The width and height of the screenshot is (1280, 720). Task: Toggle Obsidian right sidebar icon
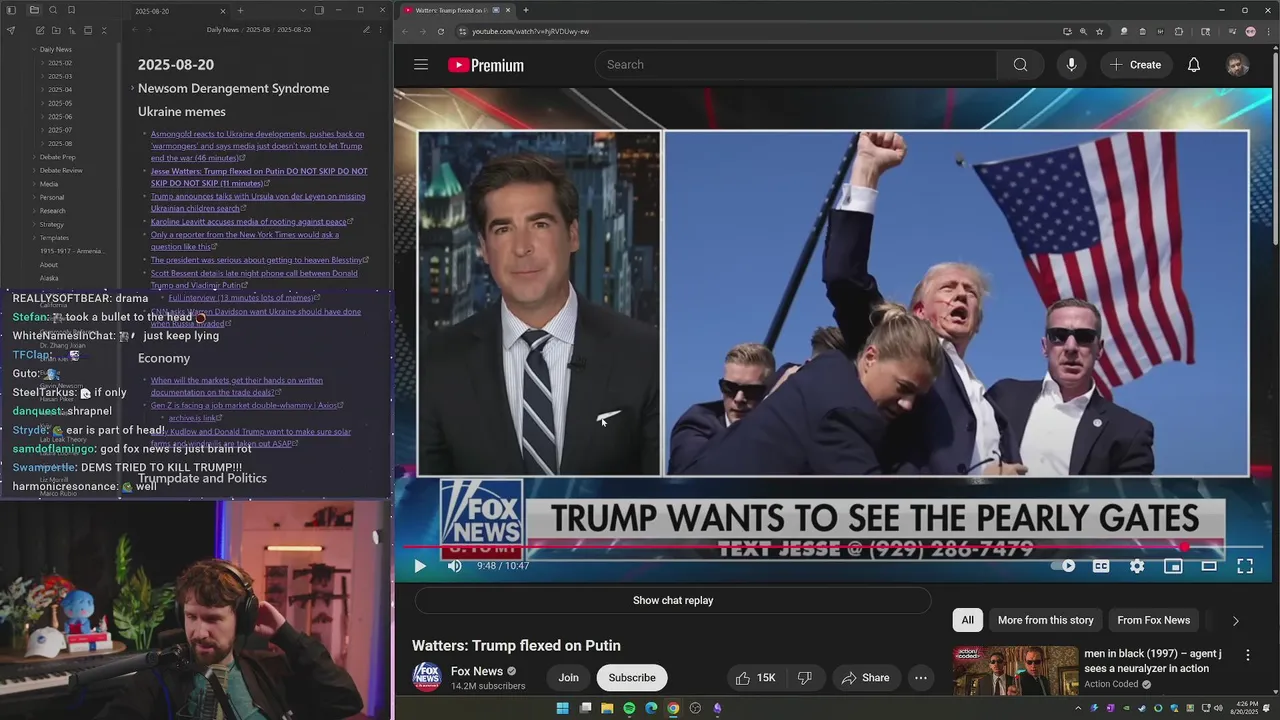tap(319, 10)
